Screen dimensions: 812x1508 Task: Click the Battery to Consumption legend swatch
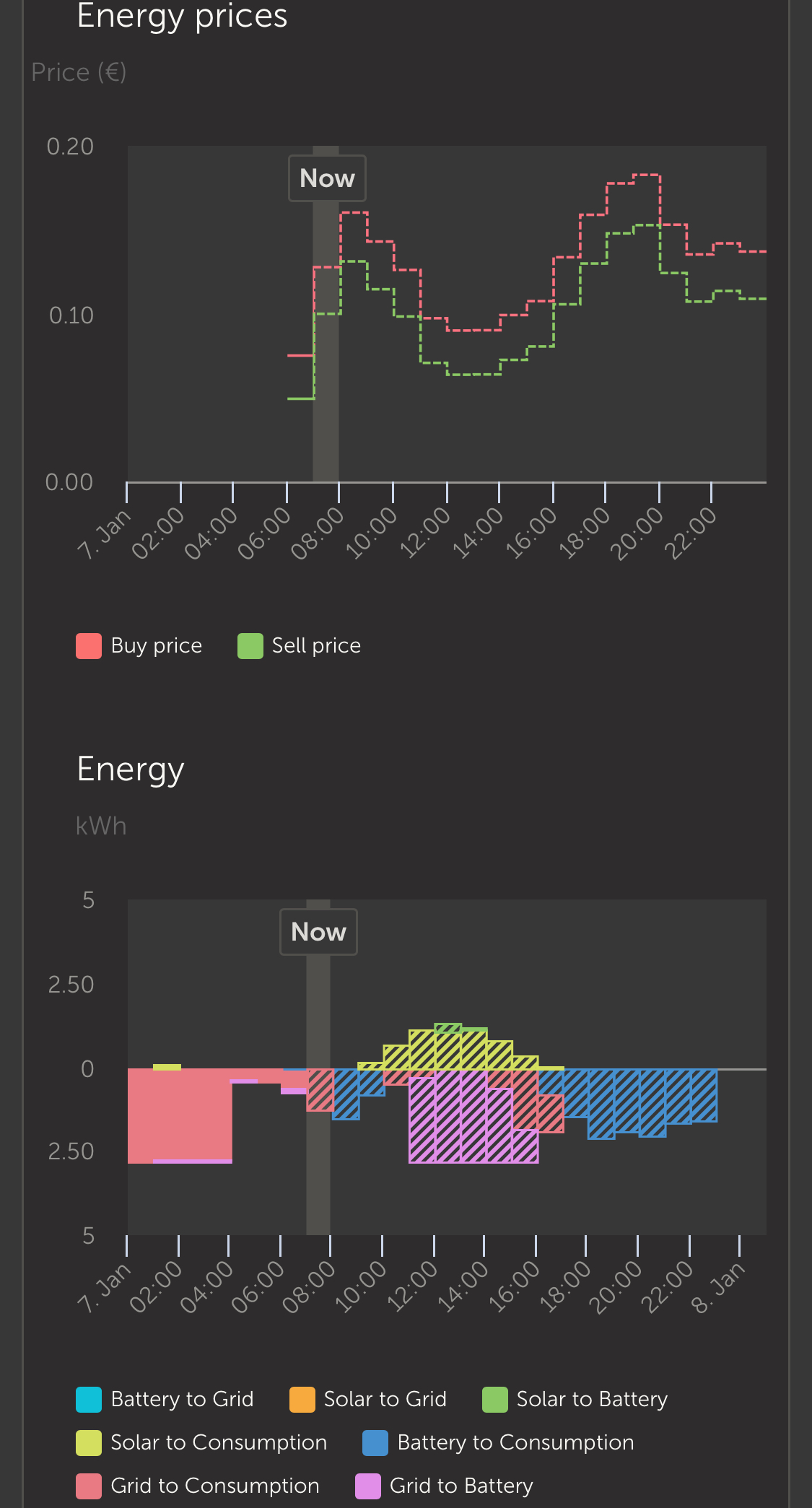point(375,1443)
